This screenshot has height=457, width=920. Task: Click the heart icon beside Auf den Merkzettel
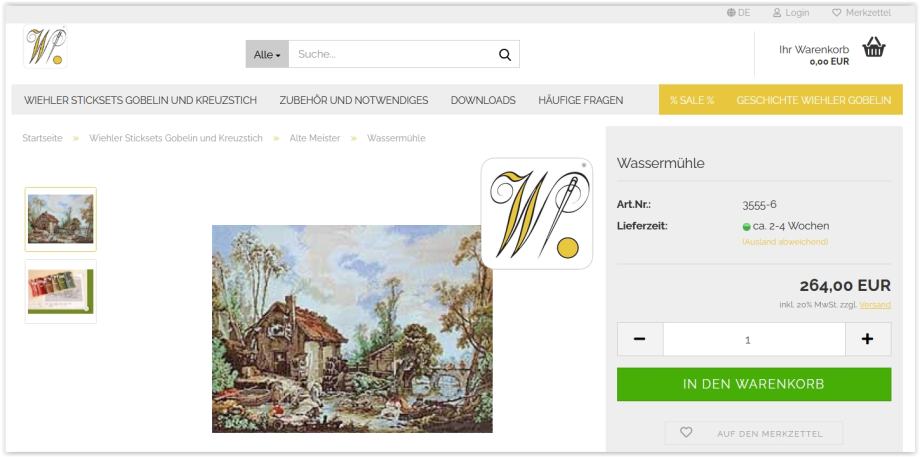686,432
